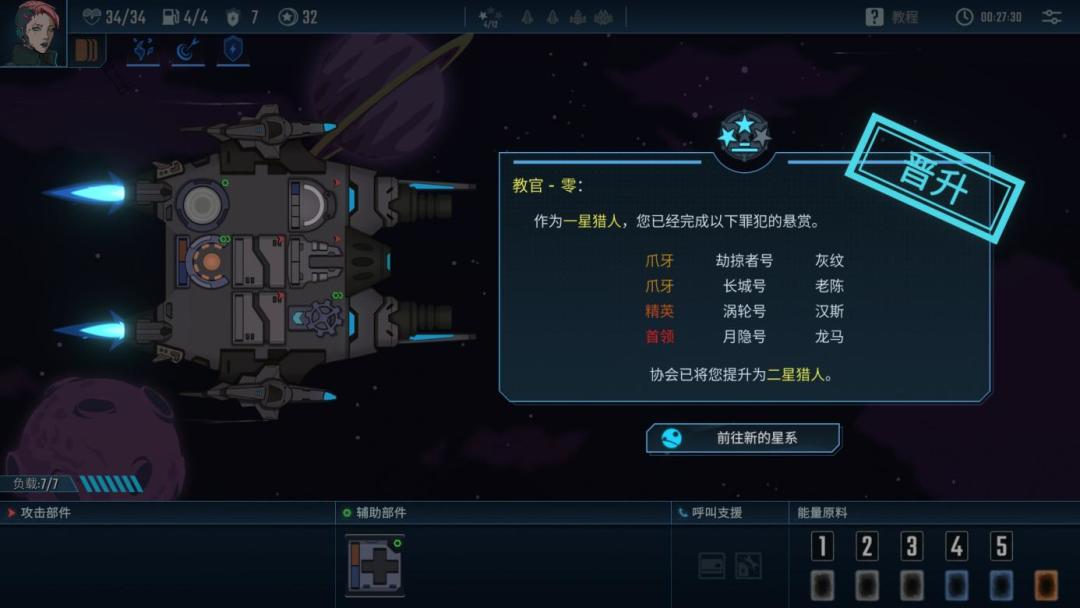
Task: Select the targeting radar skill icon
Action: pos(187,50)
